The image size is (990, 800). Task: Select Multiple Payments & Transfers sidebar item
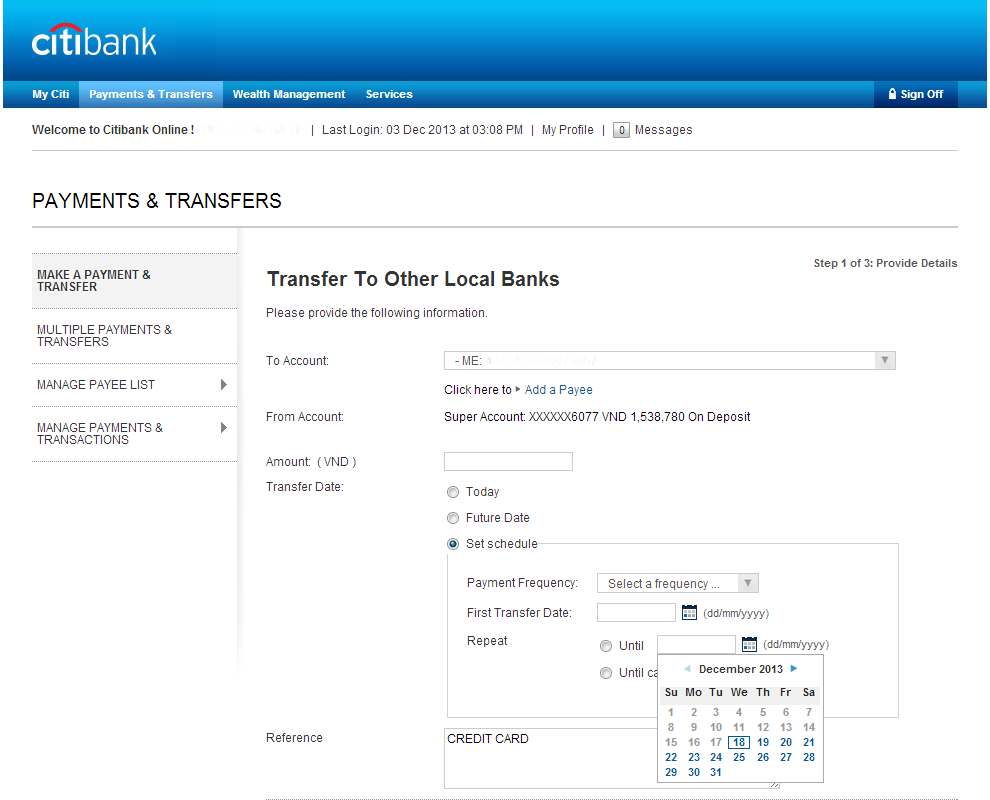tap(134, 336)
